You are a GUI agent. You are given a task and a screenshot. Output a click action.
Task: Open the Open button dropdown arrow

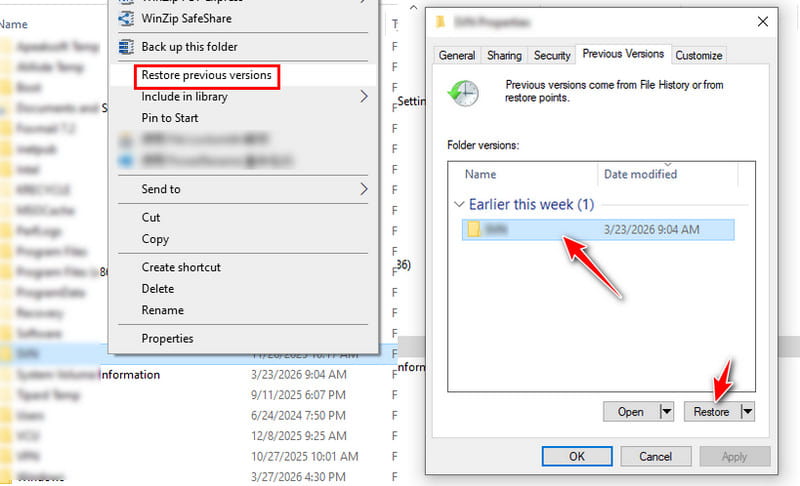click(666, 412)
